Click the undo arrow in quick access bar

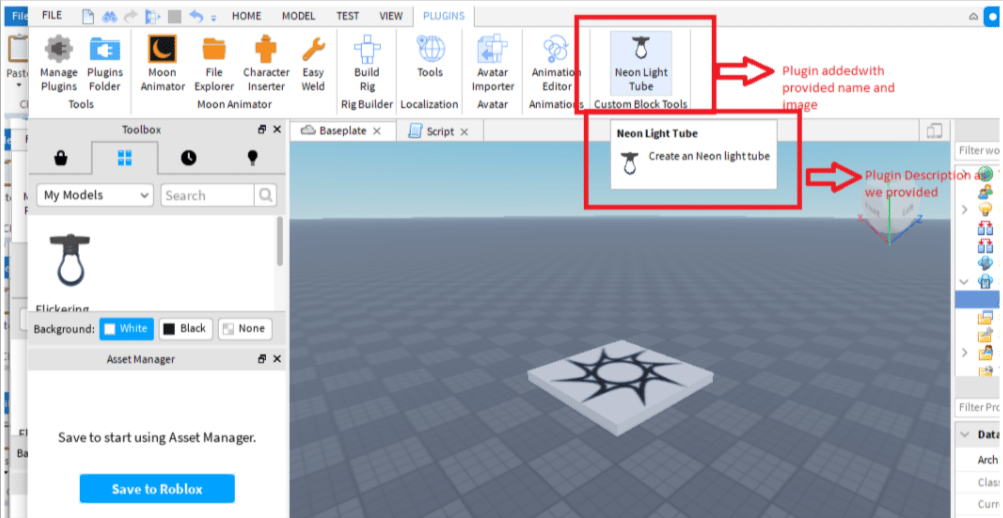196,16
